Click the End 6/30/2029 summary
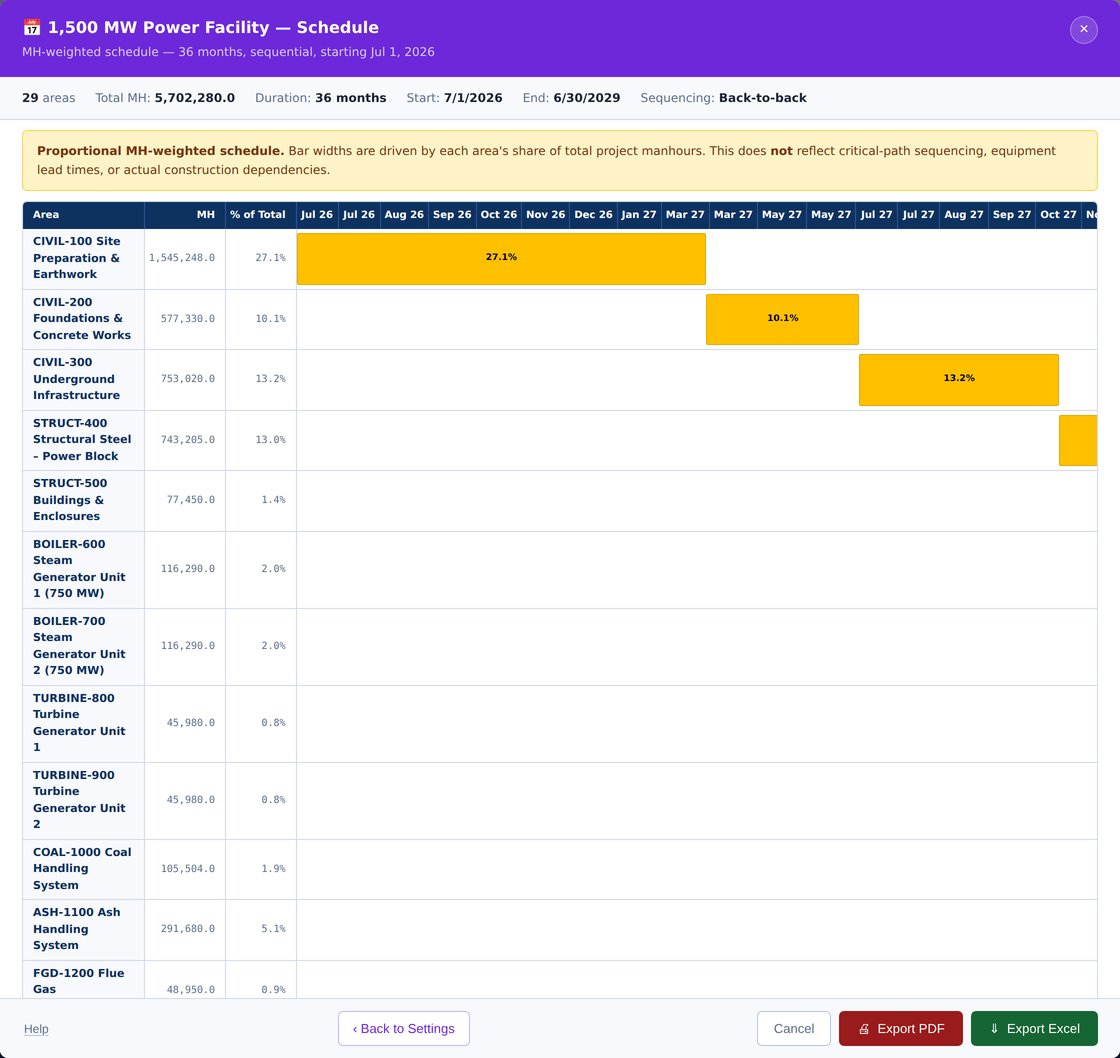This screenshot has width=1120, height=1058. coord(571,98)
